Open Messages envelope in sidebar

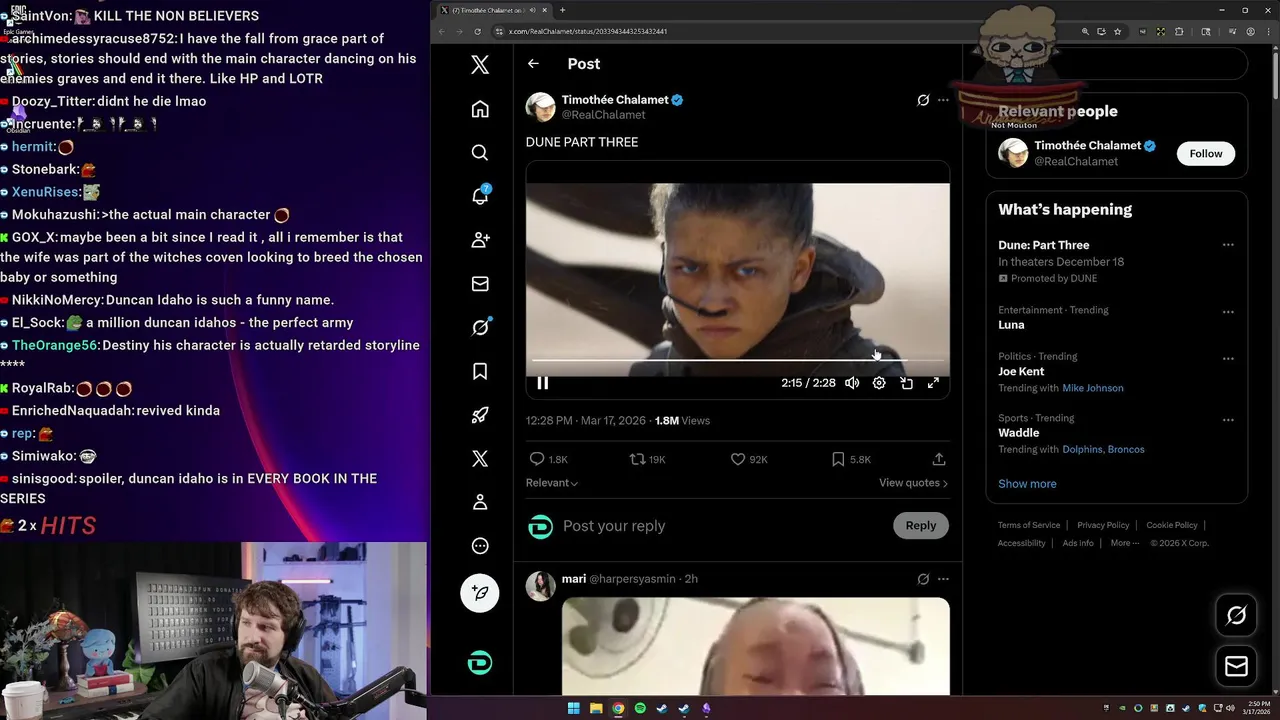coord(480,284)
